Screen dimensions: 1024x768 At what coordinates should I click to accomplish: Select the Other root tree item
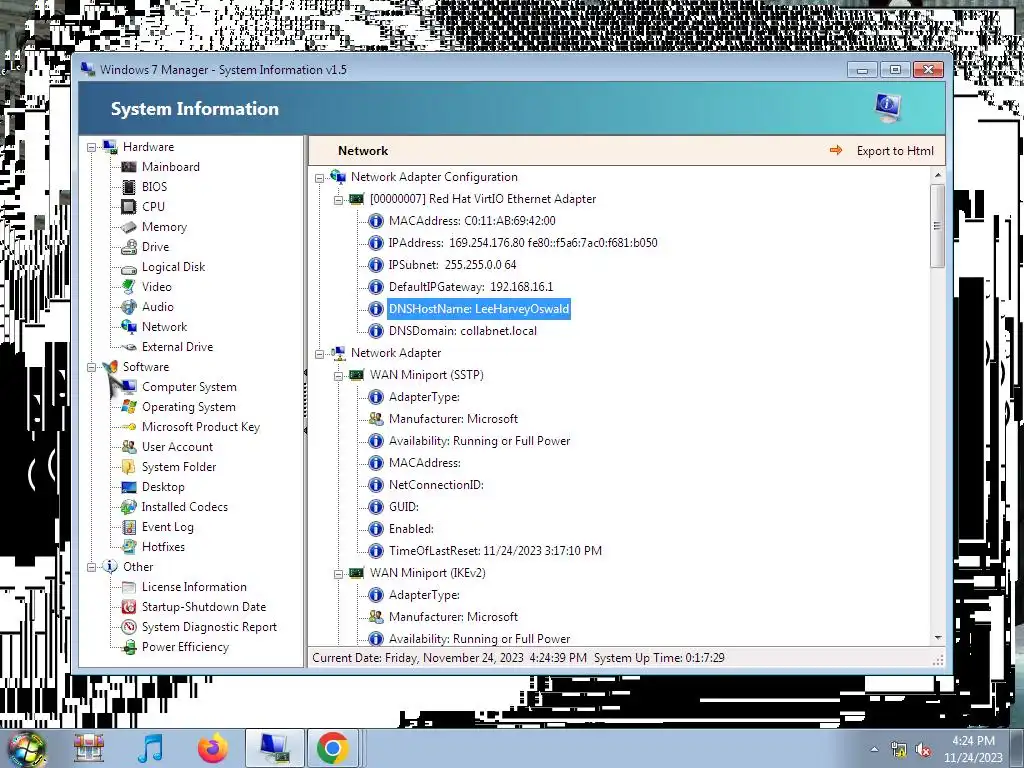coord(138,567)
